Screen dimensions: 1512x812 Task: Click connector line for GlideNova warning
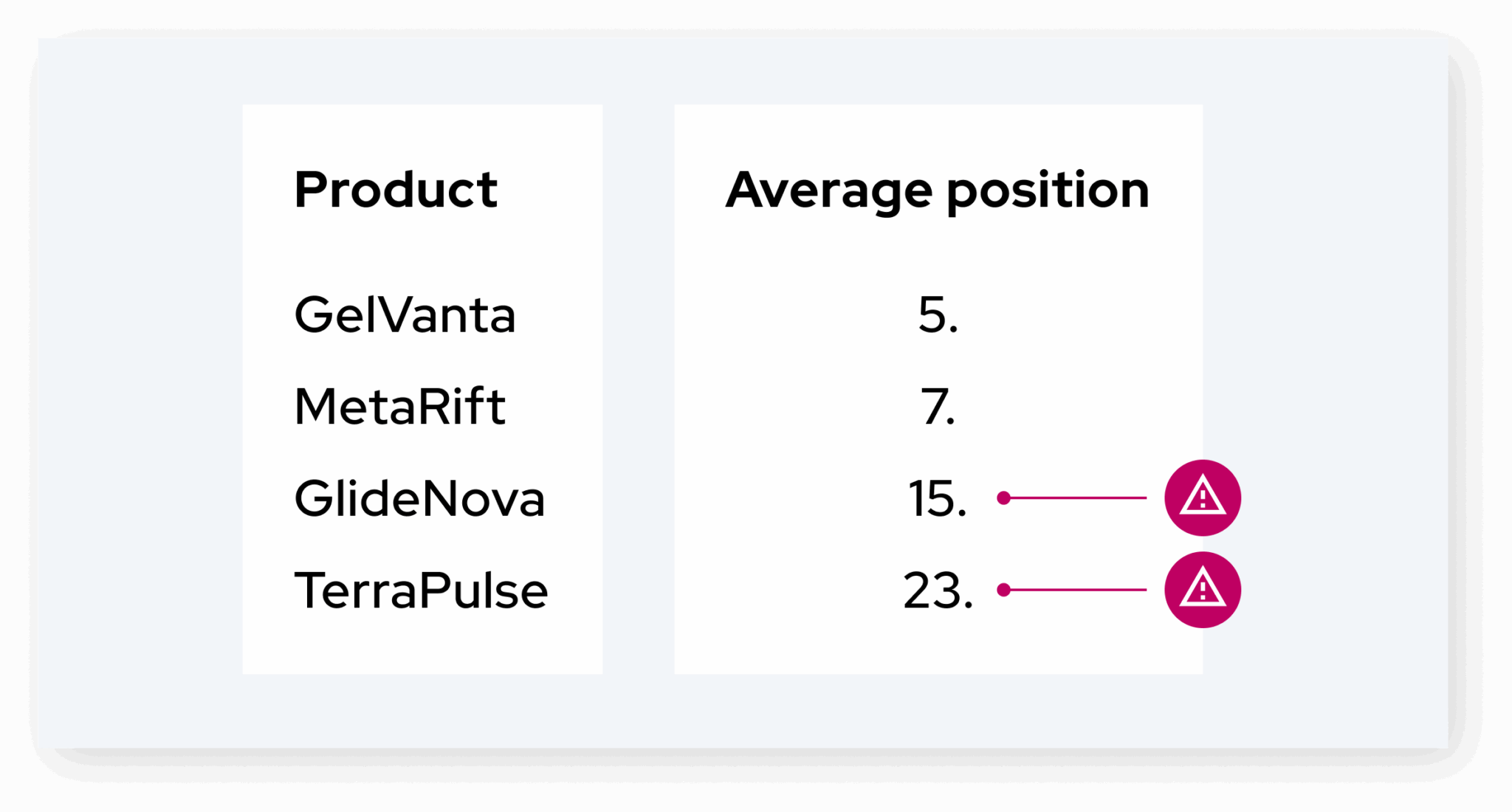coord(1078,498)
